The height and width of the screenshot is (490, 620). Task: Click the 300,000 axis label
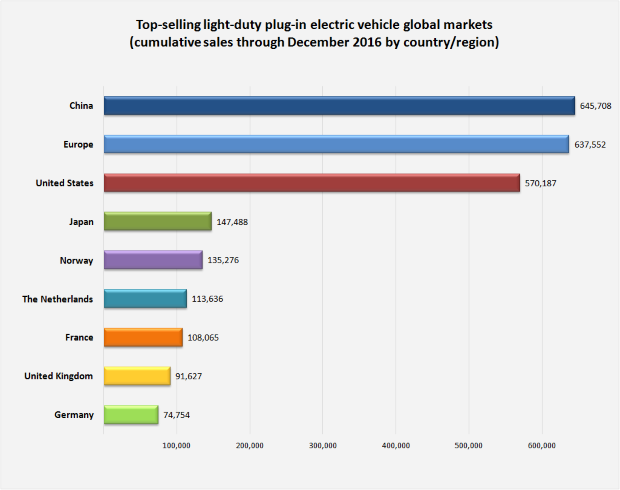click(x=323, y=445)
